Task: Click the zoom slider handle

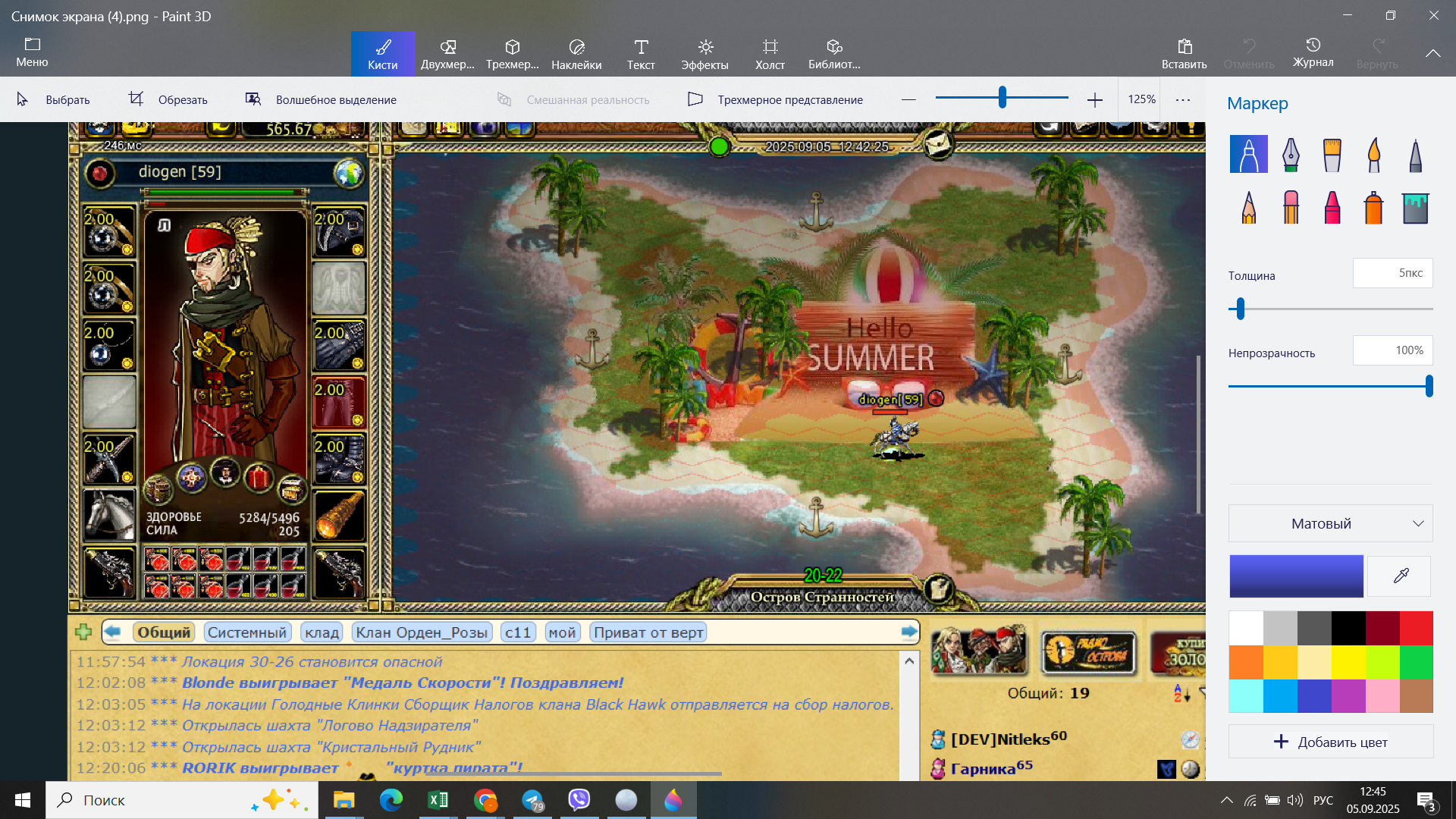Action: point(1002,97)
